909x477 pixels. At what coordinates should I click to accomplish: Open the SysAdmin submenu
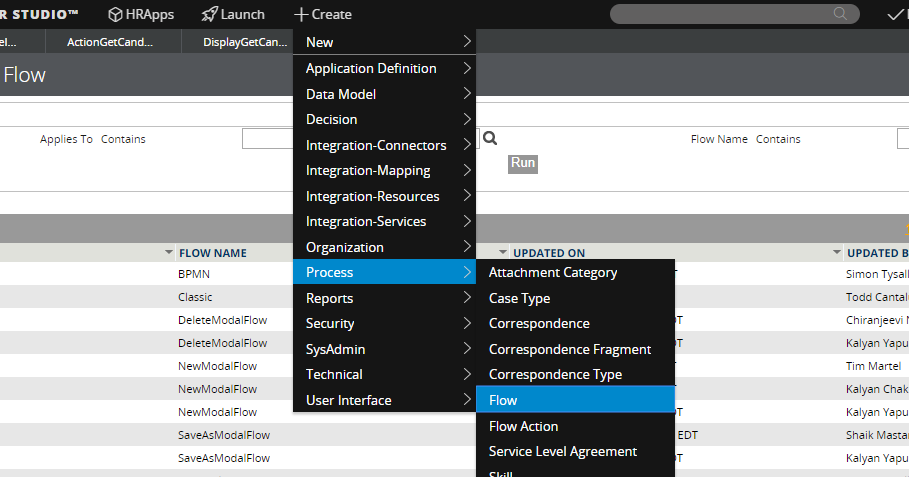384,349
